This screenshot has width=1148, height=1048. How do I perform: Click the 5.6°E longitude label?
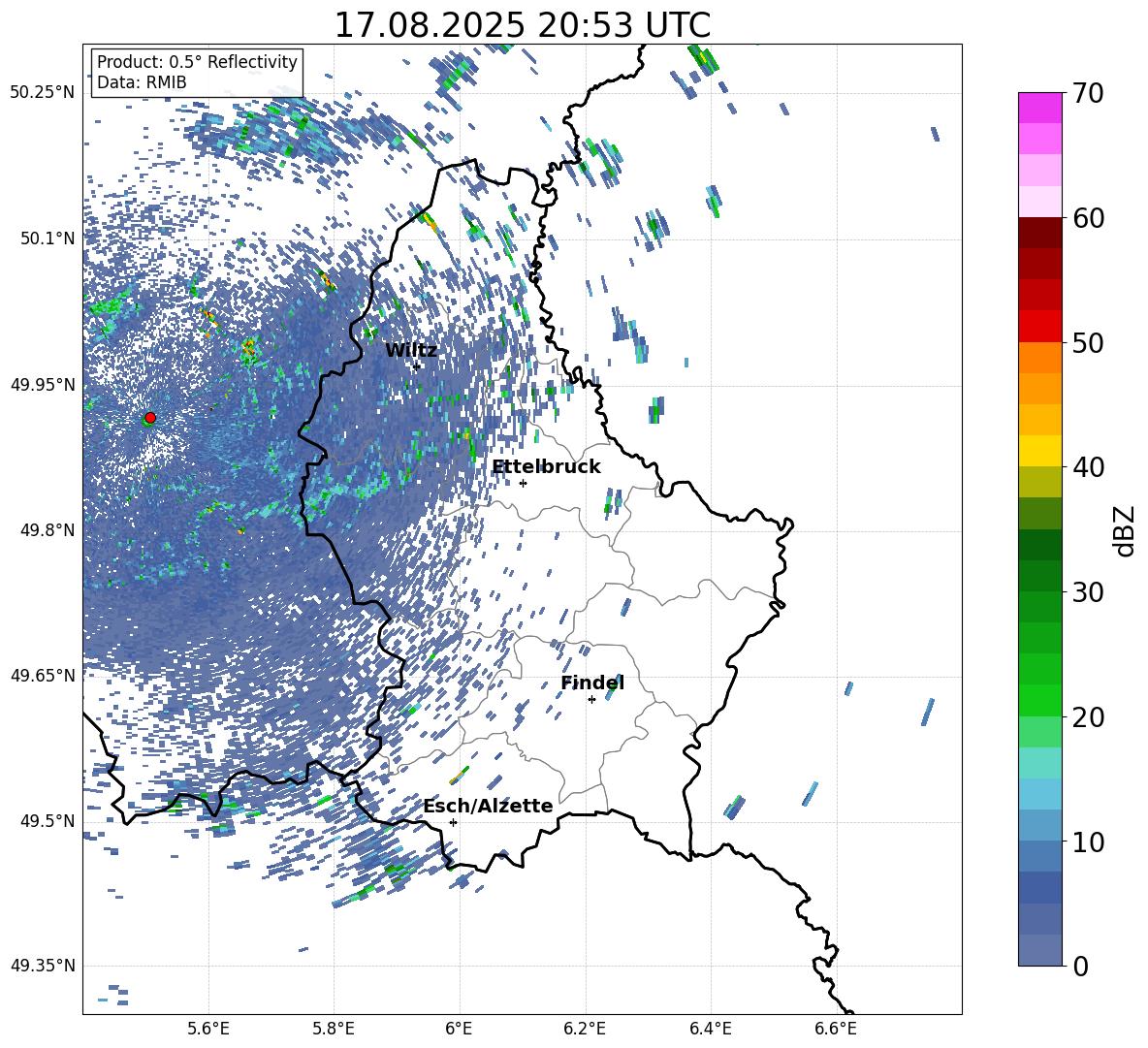click(207, 1030)
